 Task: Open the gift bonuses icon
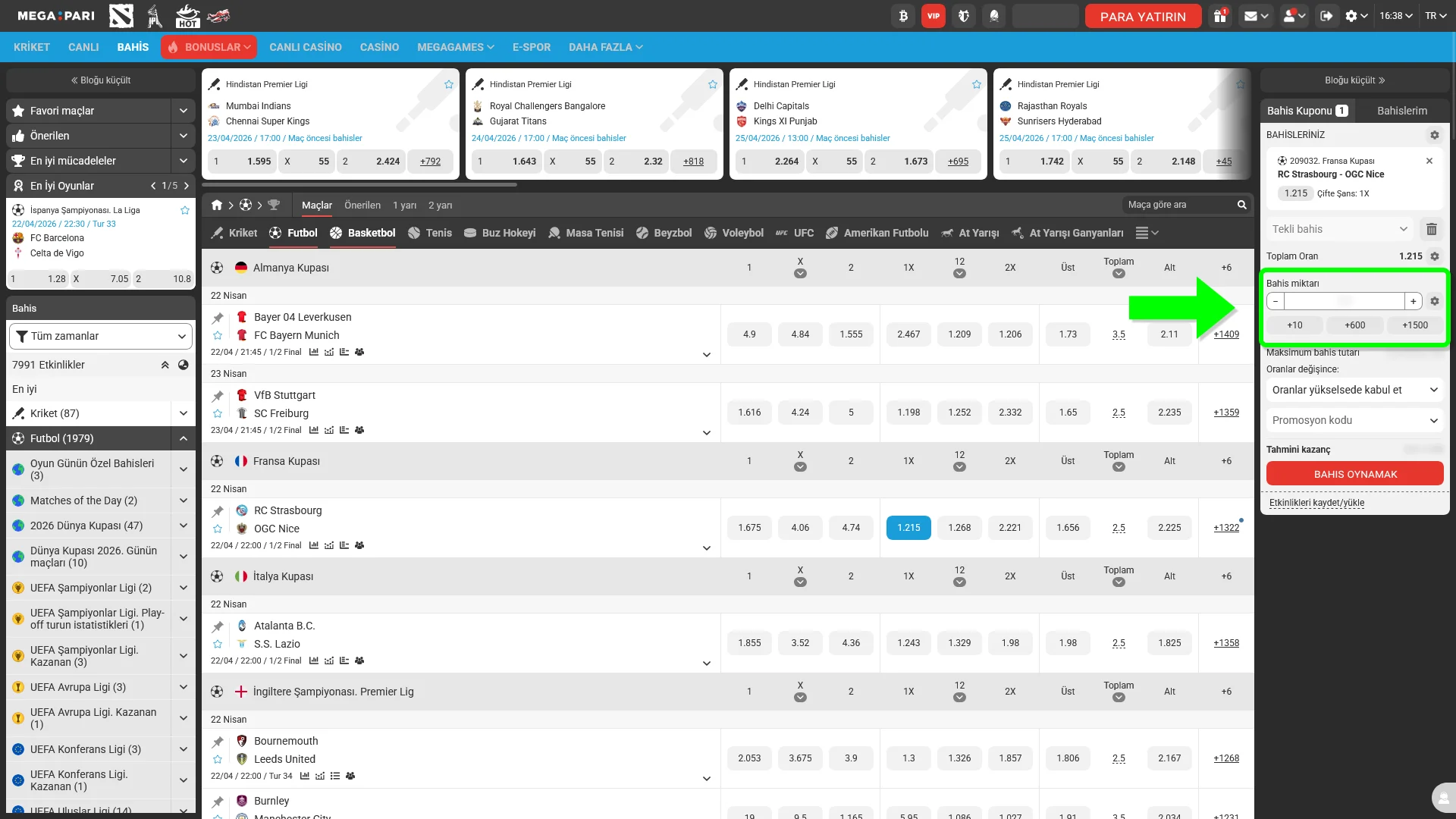point(1220,16)
